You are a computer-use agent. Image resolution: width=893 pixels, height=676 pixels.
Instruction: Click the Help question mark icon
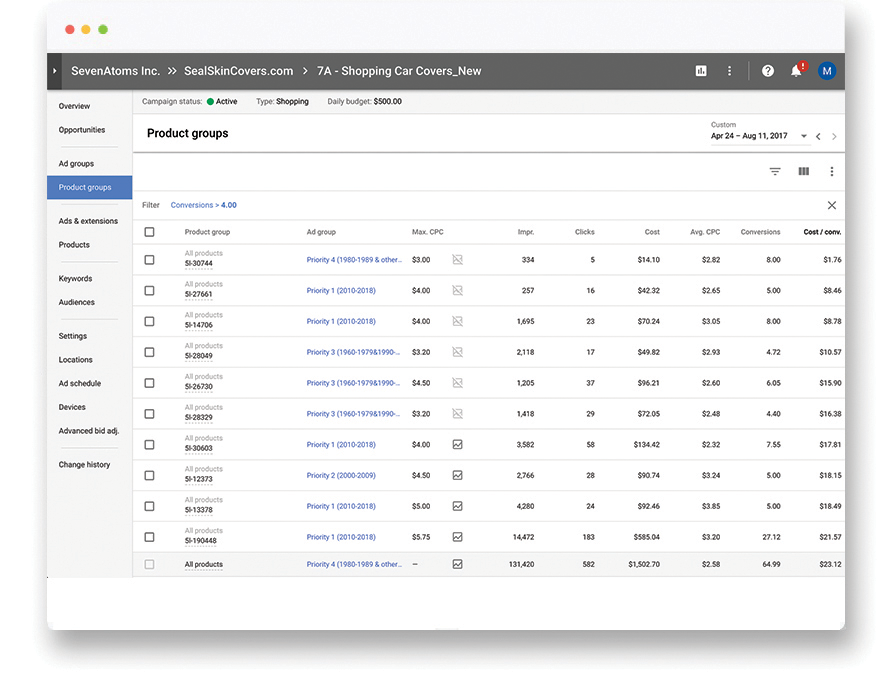point(767,71)
